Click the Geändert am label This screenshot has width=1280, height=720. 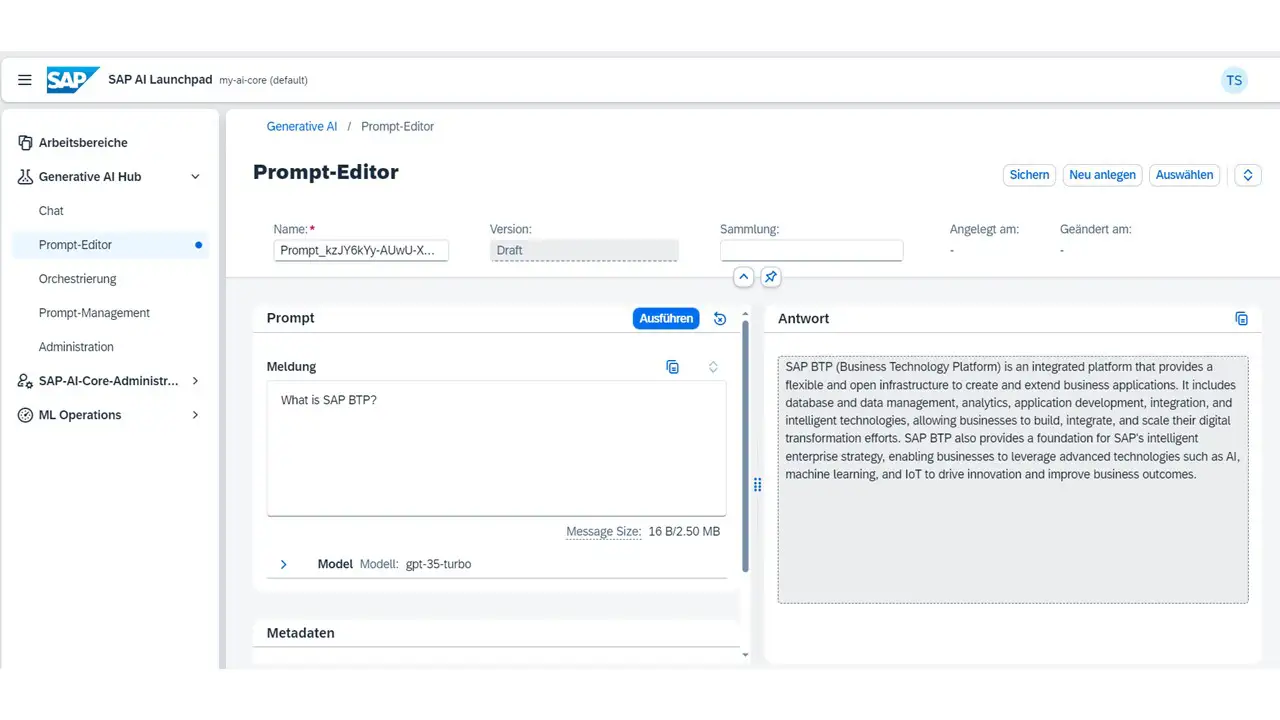coord(1096,229)
